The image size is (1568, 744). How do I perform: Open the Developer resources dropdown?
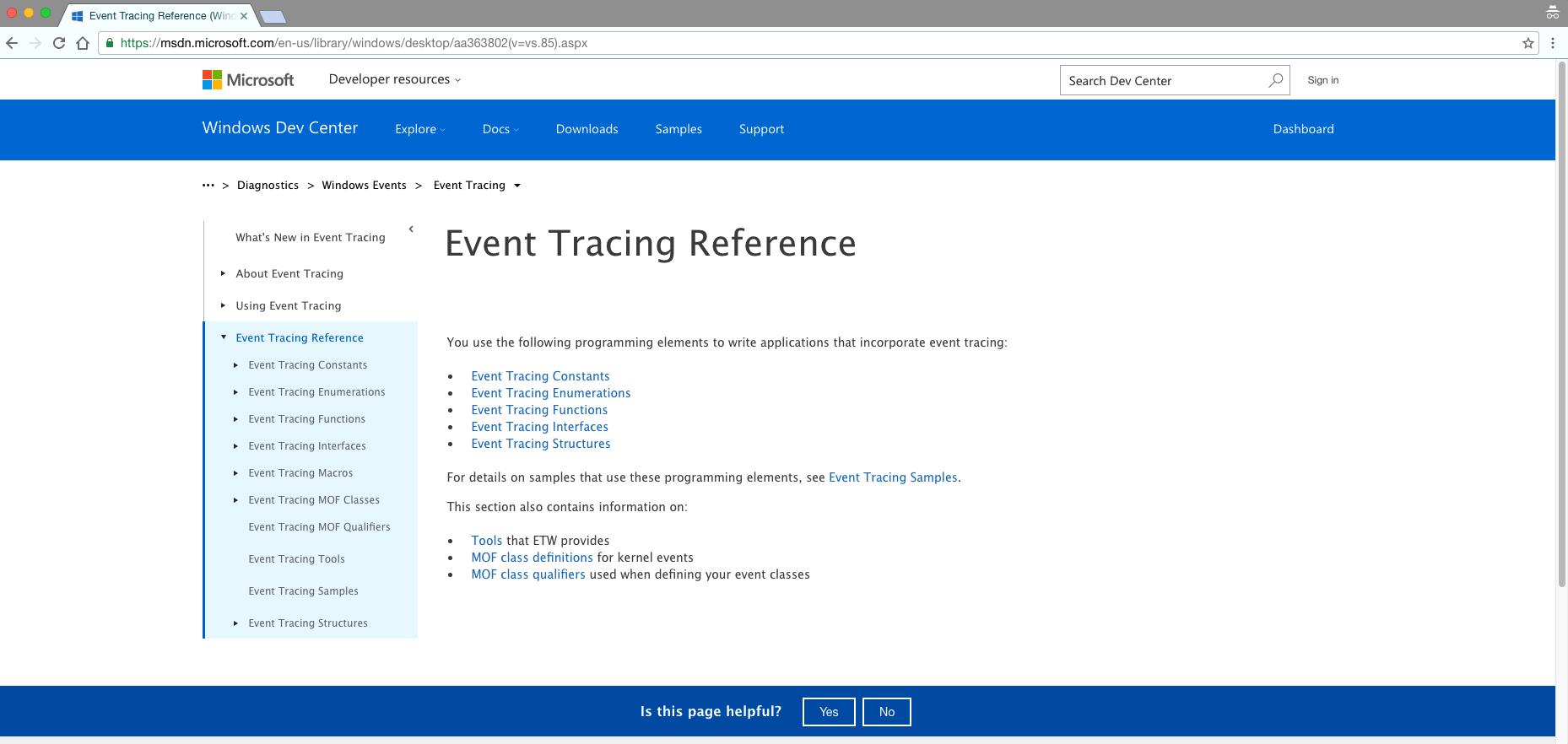(x=395, y=79)
